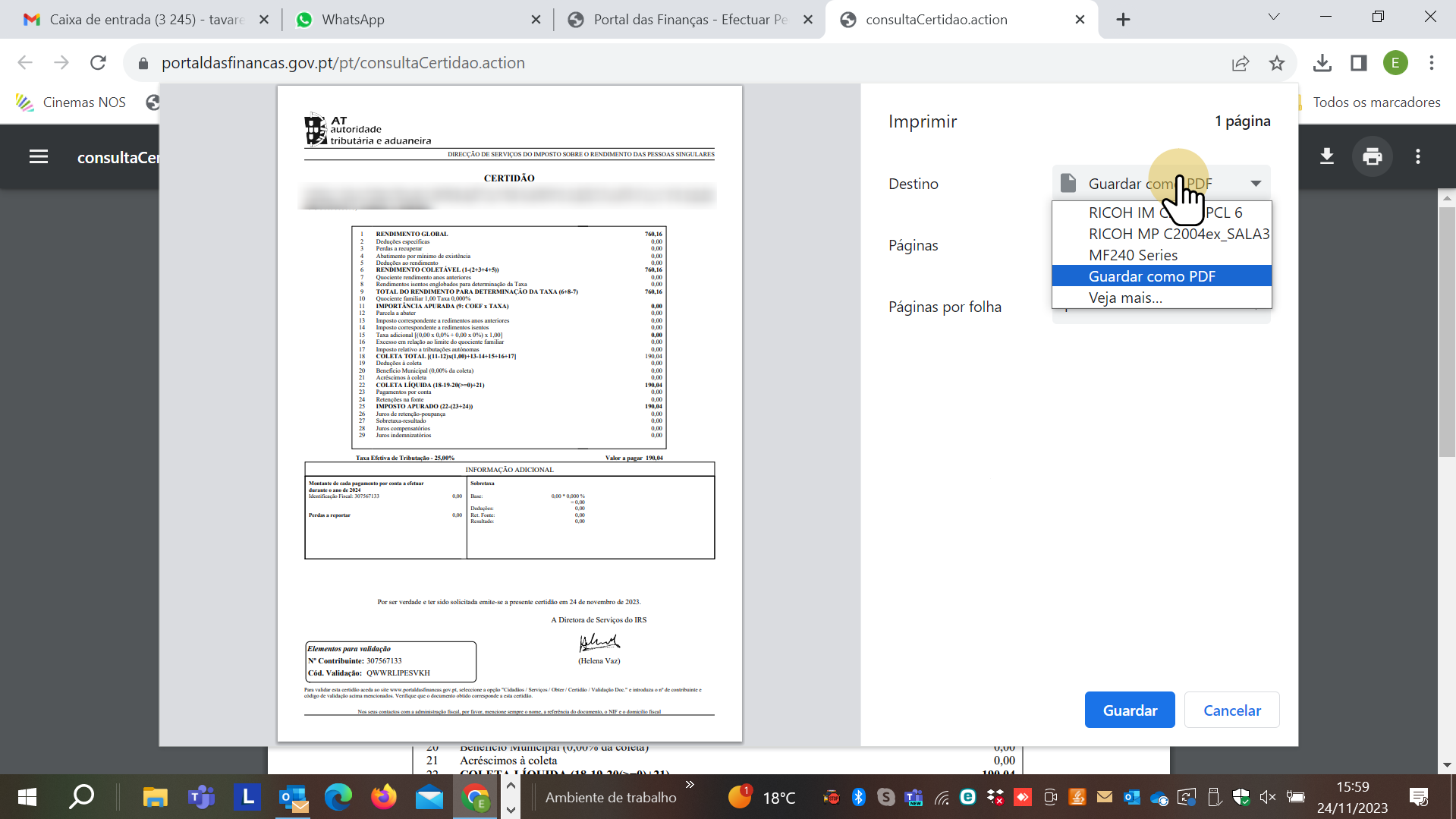Screen dimensions: 1456x819
Task: Choose MF240 Series printer option
Action: tap(1133, 255)
